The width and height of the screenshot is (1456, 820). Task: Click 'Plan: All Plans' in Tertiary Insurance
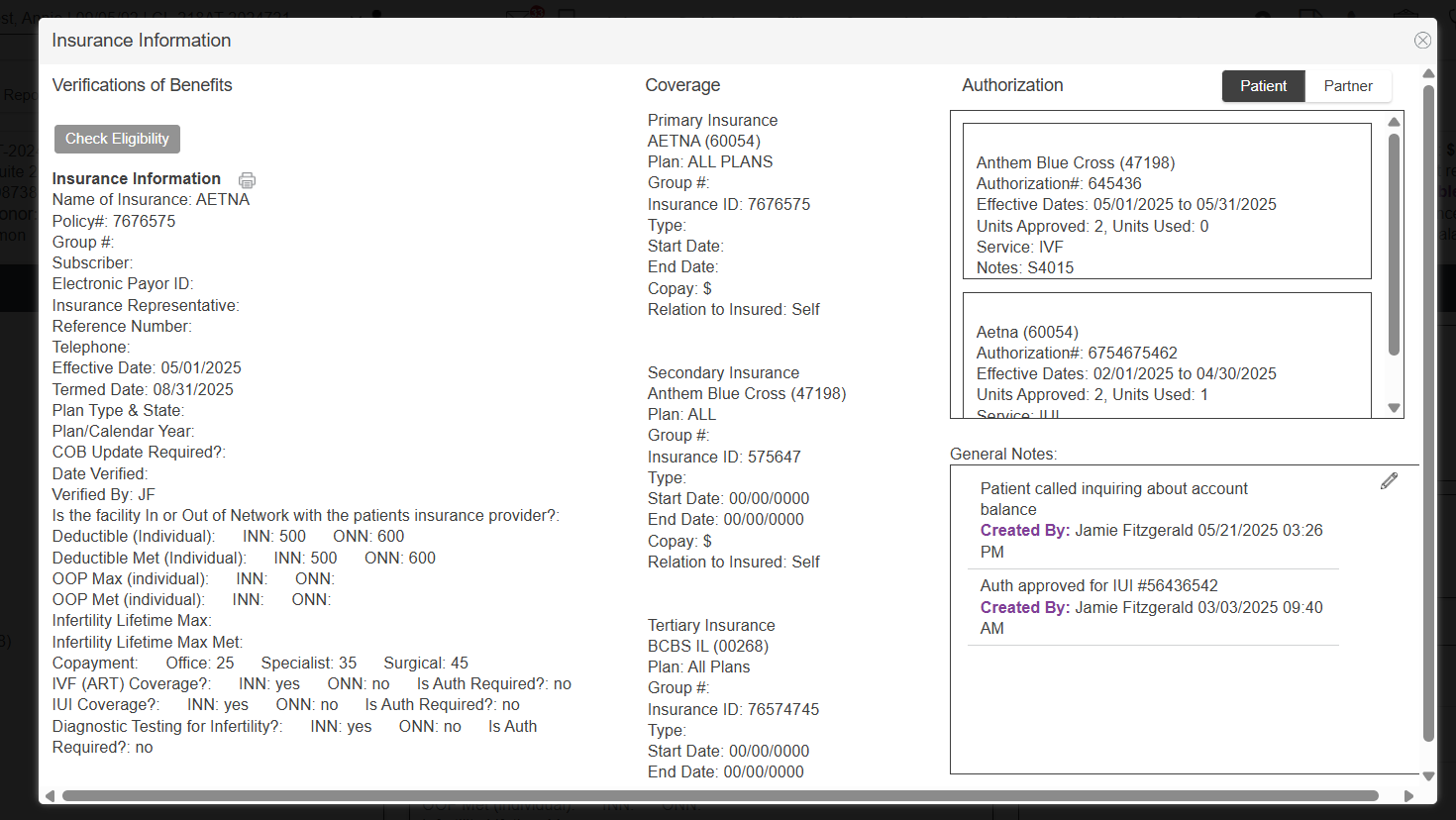point(698,666)
